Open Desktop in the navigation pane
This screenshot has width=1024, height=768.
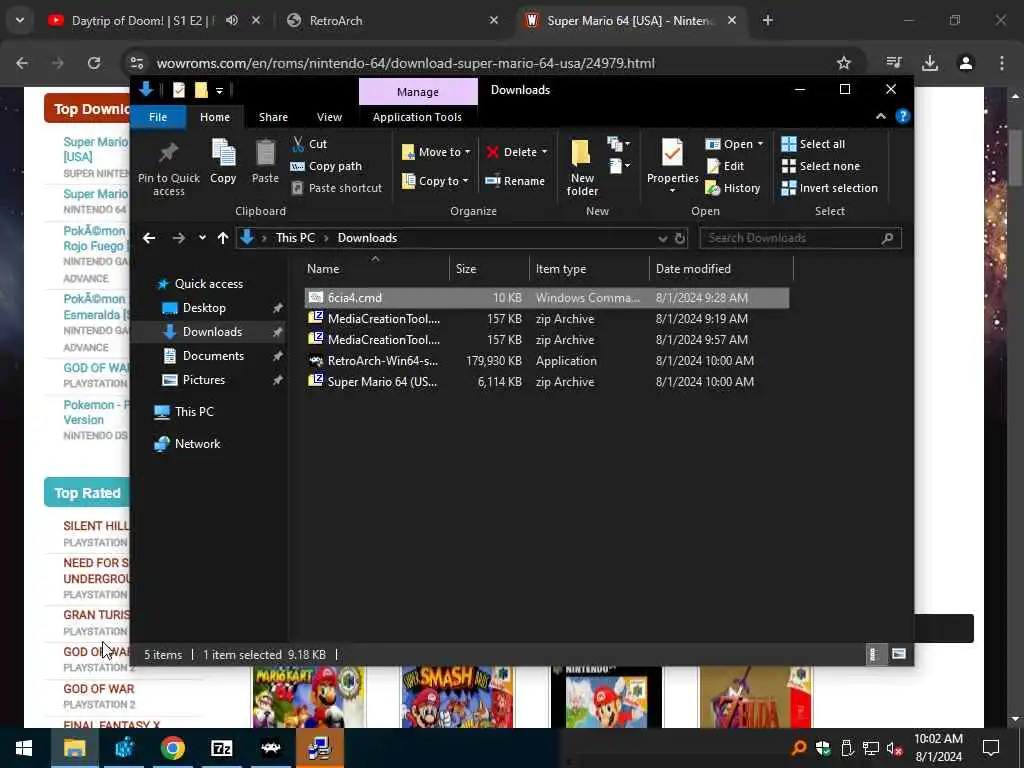click(204, 308)
